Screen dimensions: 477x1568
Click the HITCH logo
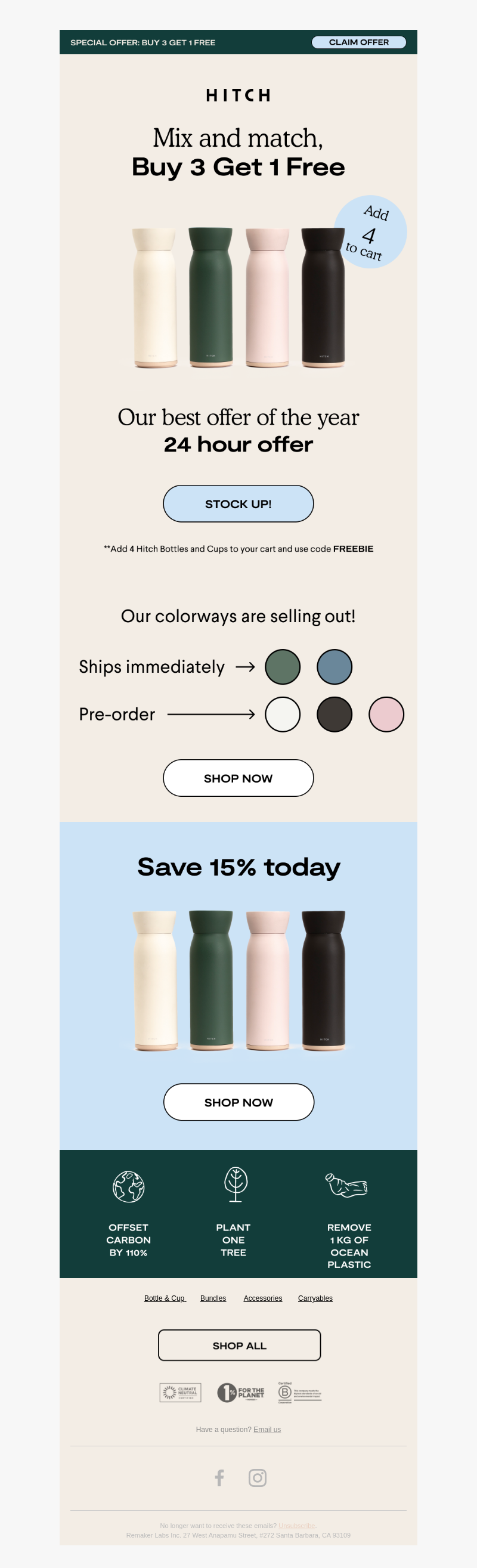coord(238,95)
